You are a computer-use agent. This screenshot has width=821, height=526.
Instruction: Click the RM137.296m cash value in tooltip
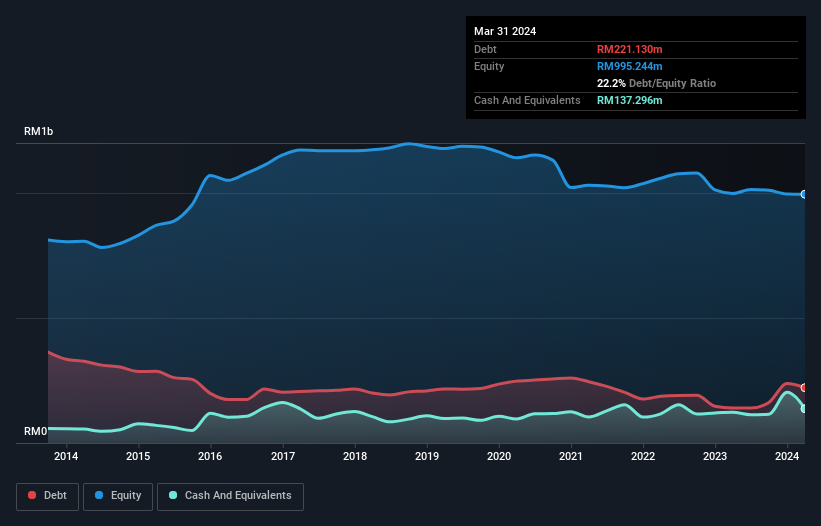point(630,100)
